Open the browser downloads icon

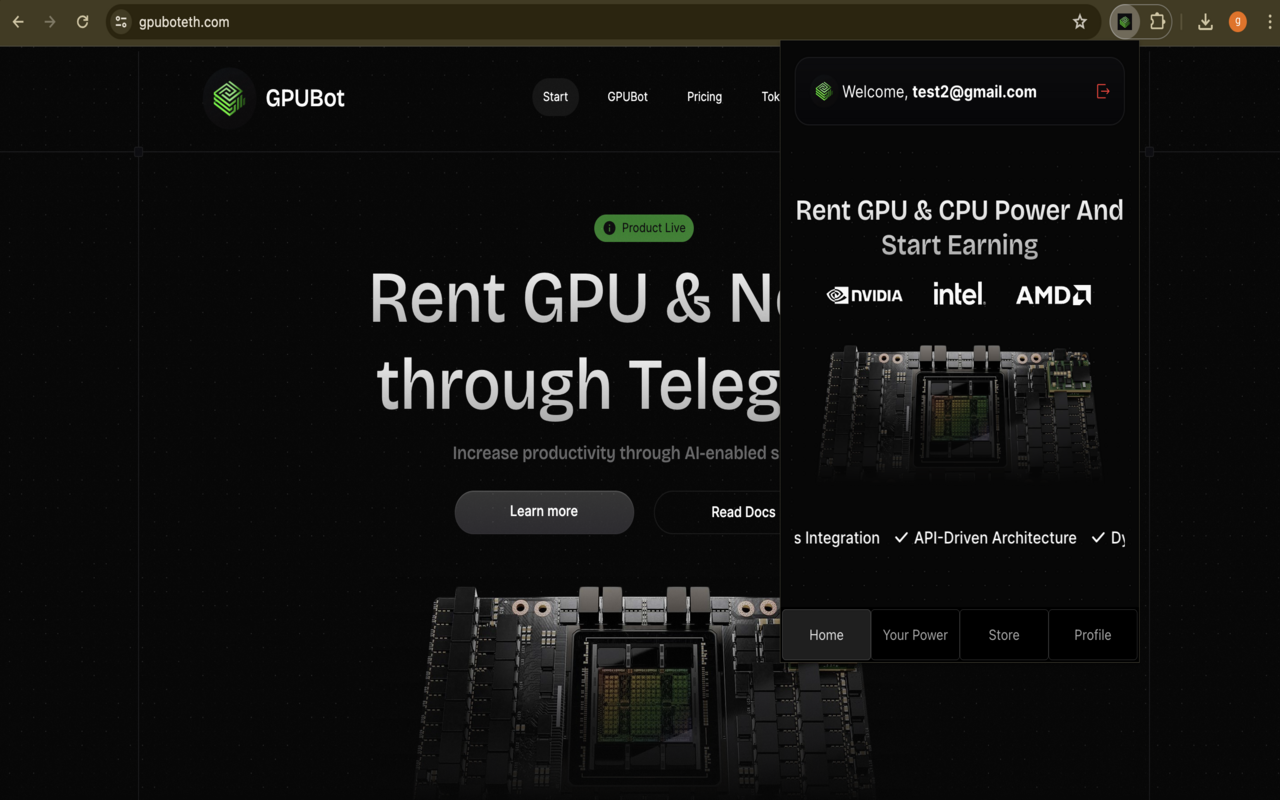tap(1205, 21)
